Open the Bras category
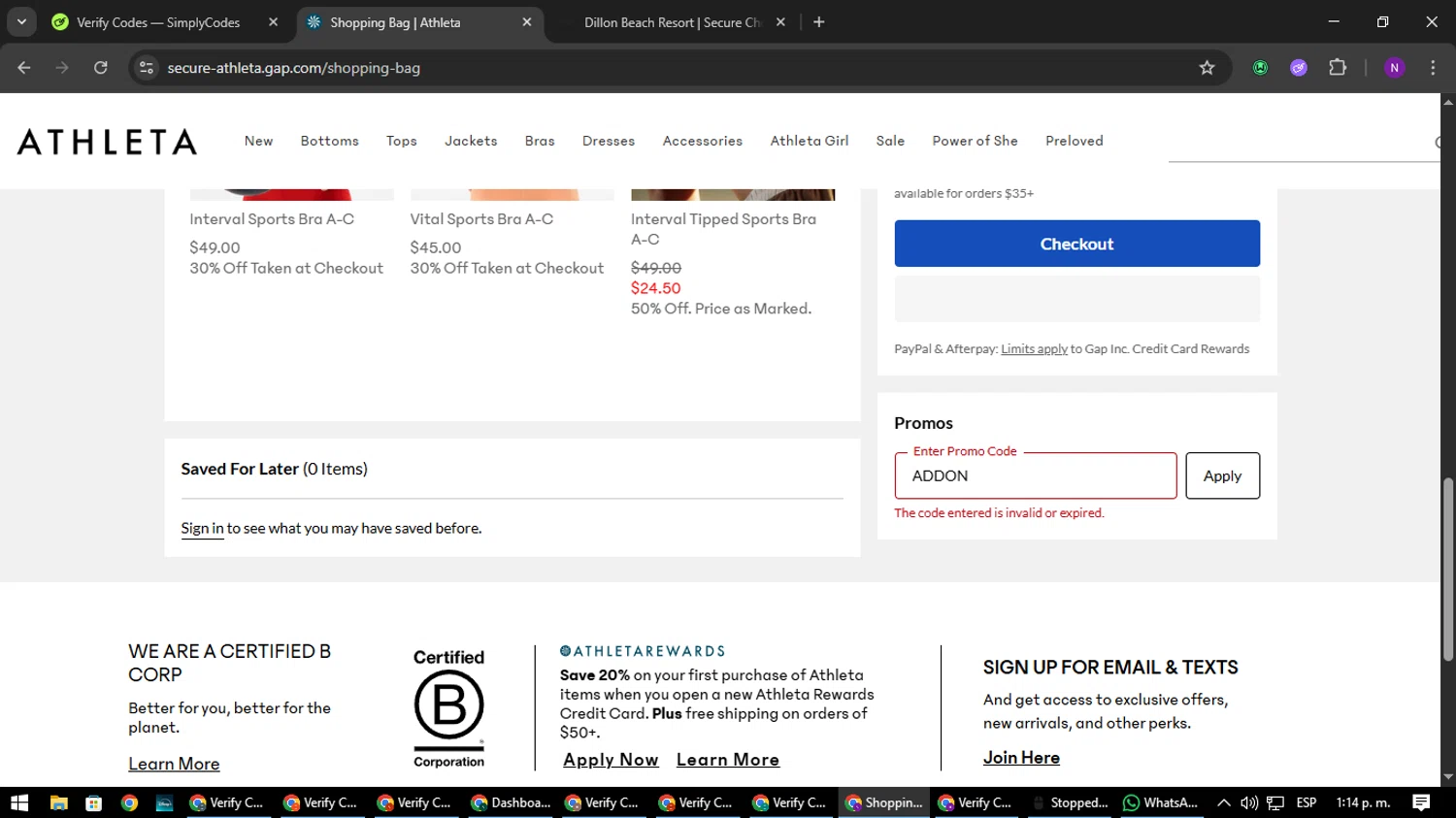This screenshot has height=818, width=1456. 540,141
